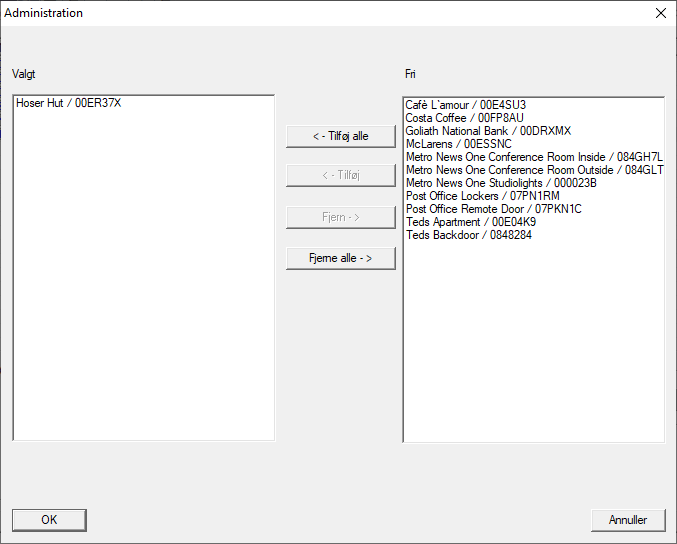
Task: Select 'Teds Backdoor / 0848284' item
Action: coord(468,235)
